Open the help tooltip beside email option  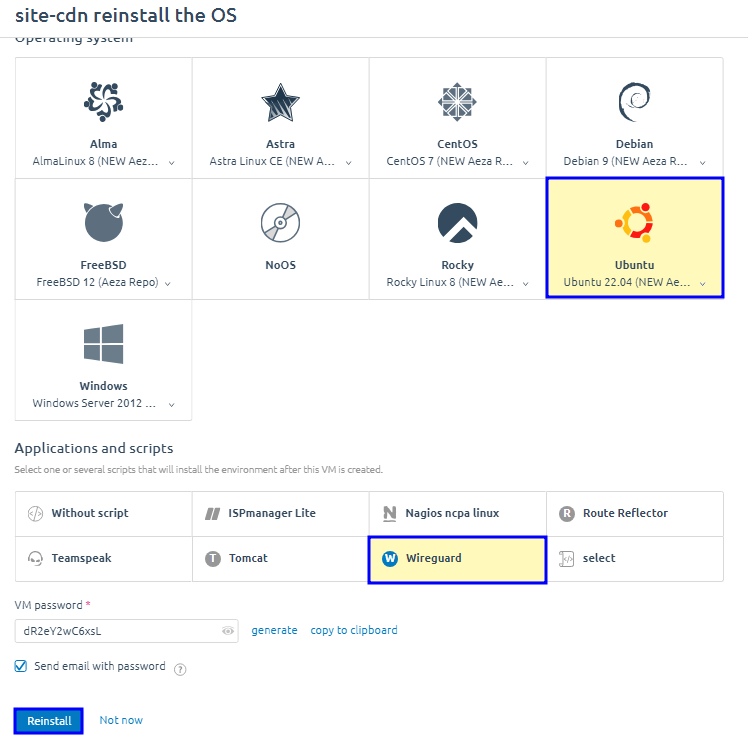(x=180, y=668)
